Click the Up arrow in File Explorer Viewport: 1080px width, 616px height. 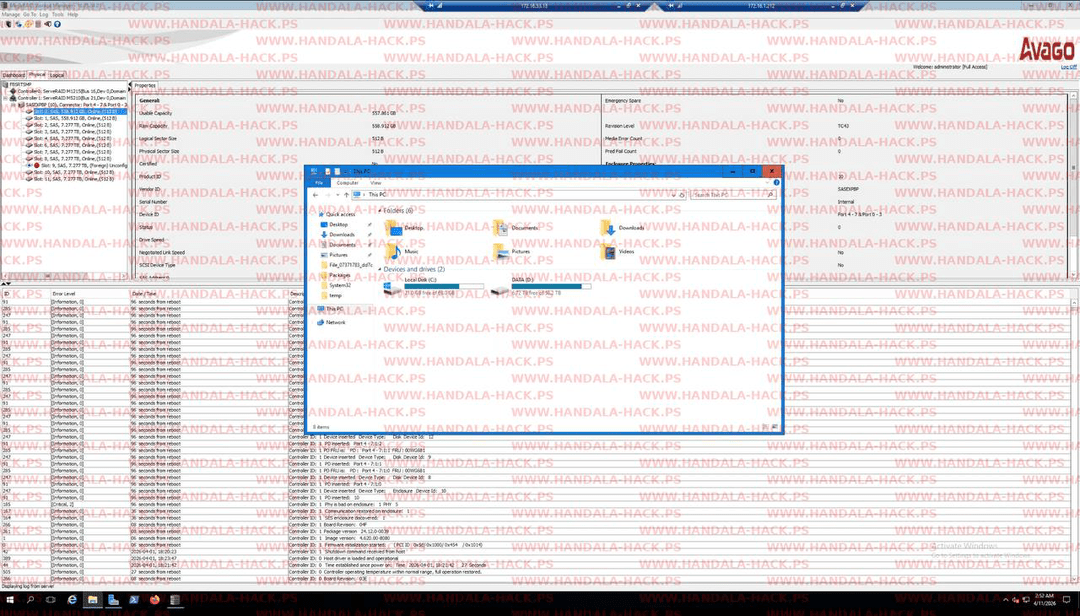(x=346, y=195)
